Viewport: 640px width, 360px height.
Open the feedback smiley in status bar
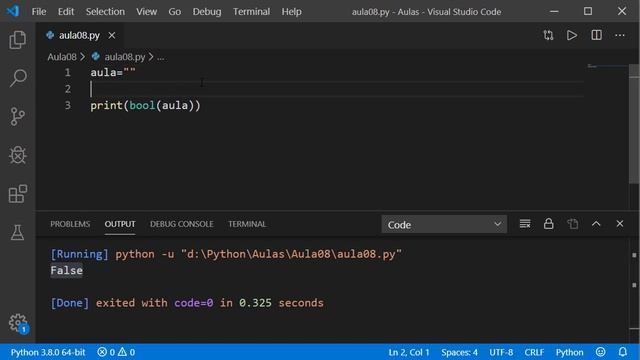600,352
